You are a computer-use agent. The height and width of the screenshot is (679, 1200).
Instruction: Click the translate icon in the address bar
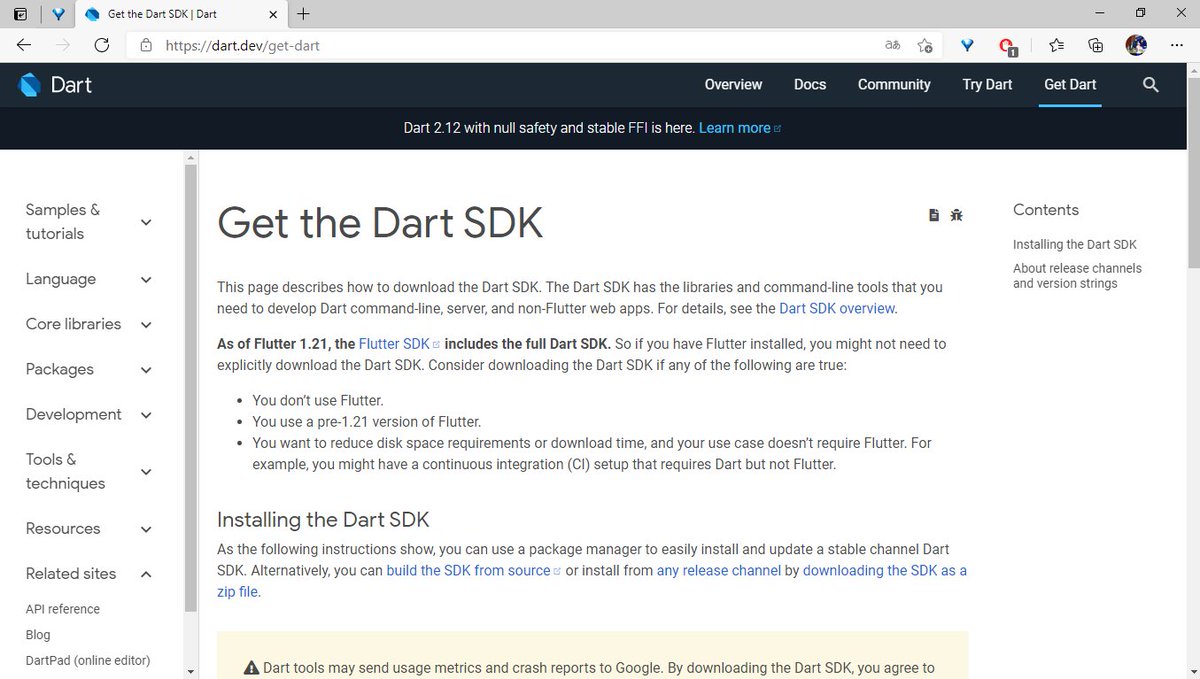coord(892,45)
